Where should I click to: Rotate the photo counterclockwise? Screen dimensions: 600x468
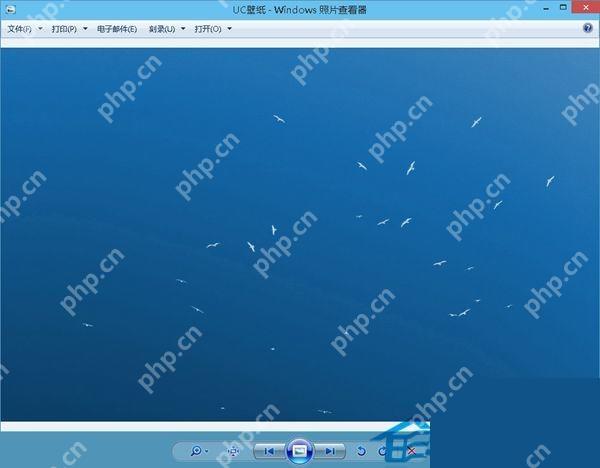(361, 452)
